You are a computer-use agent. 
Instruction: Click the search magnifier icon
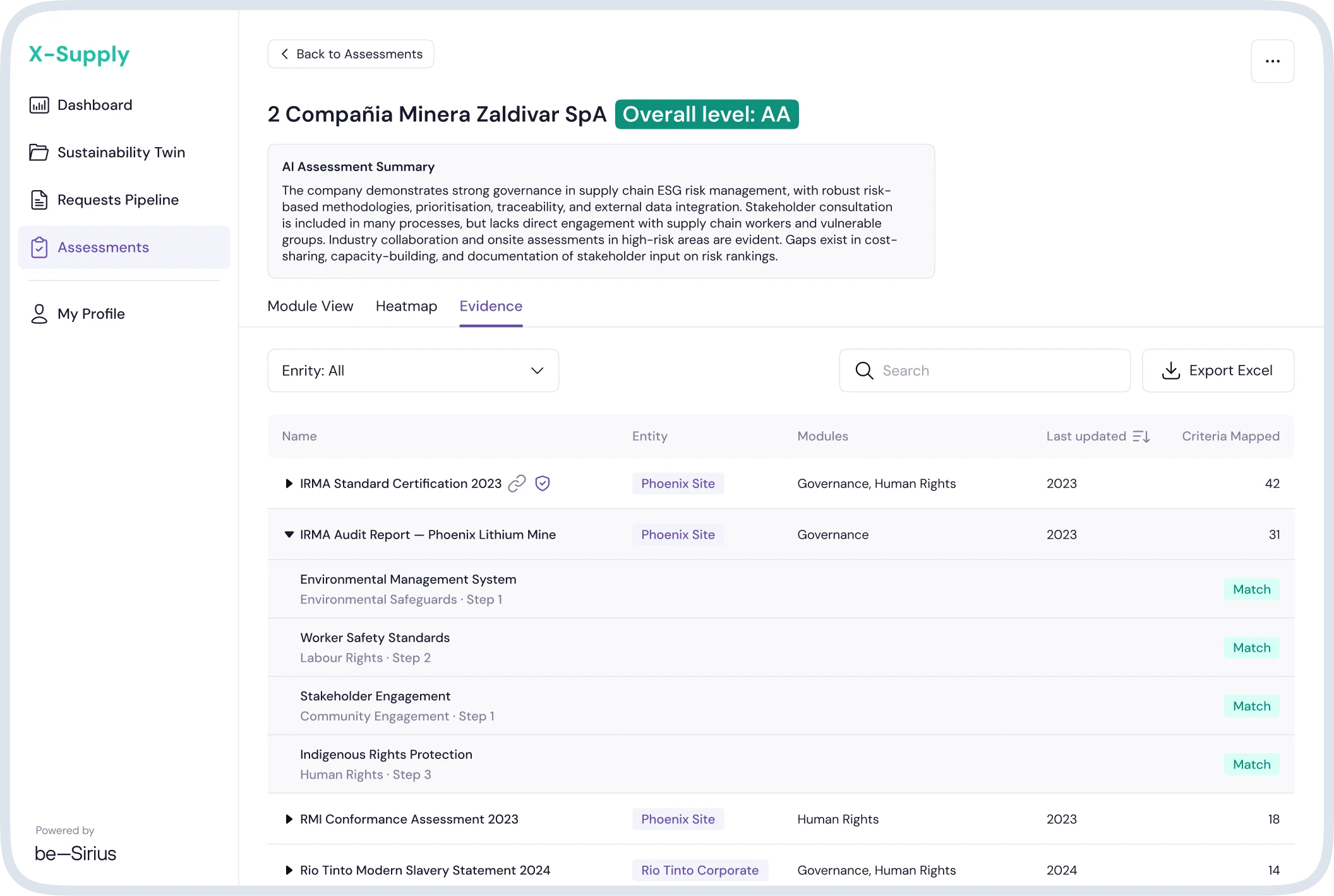[864, 371]
